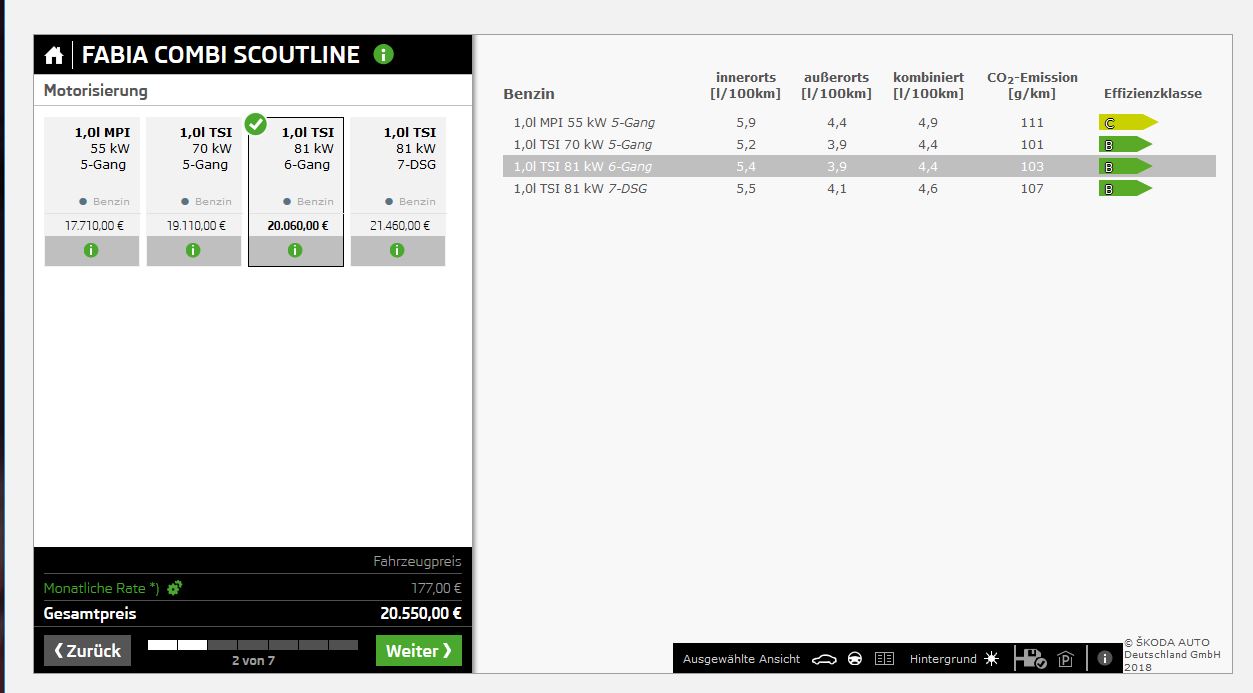Click Hintergrund label
Screen dimensions: 1253x693
pyautogui.click(x=943, y=659)
